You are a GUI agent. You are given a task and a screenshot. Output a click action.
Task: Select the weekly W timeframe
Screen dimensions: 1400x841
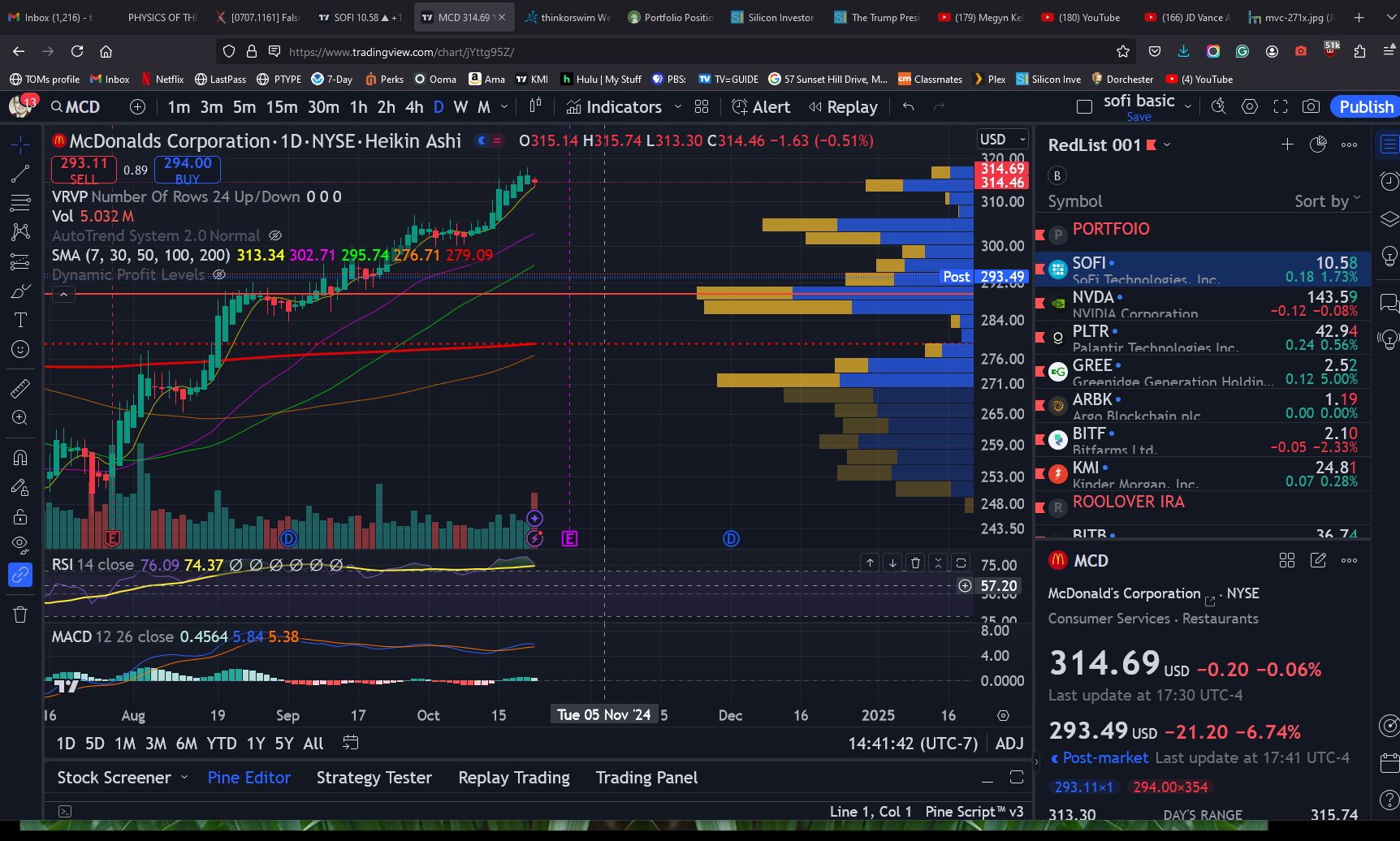click(460, 106)
